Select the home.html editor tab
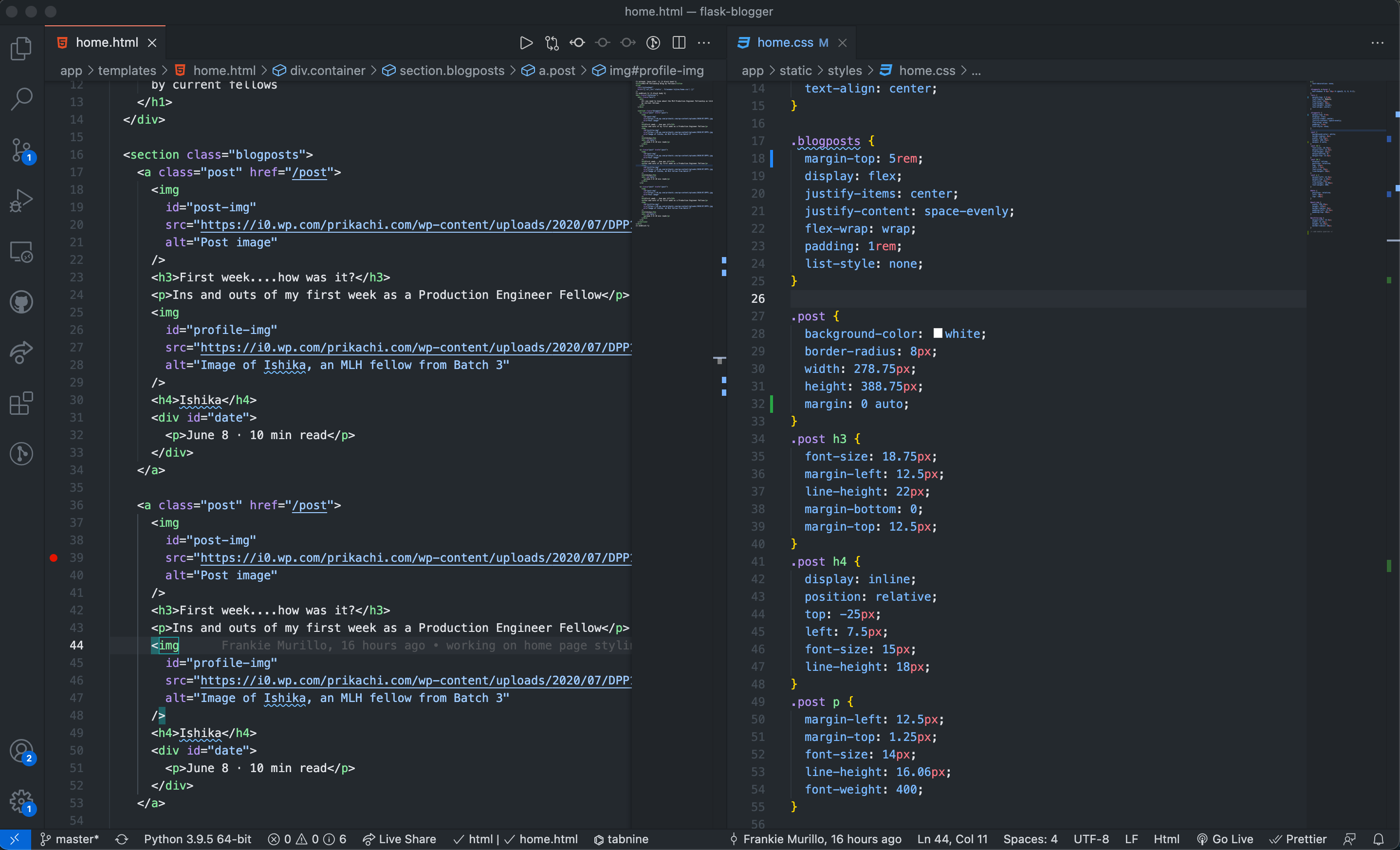The width and height of the screenshot is (1400, 850). click(x=107, y=43)
